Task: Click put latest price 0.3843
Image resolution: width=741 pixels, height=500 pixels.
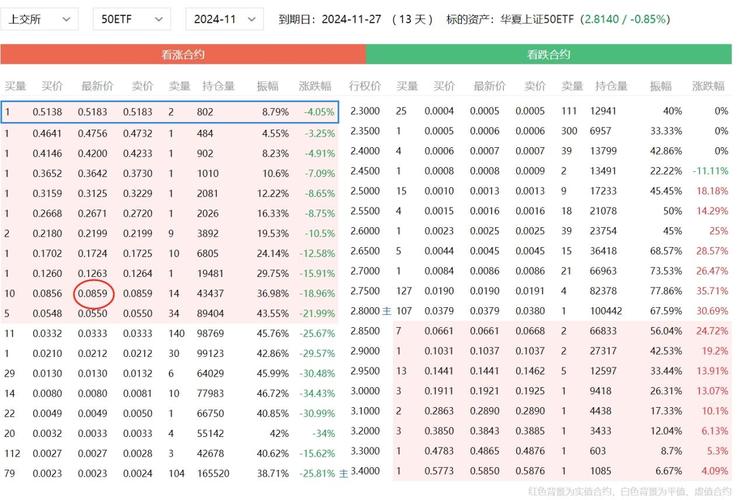Action: (x=484, y=431)
